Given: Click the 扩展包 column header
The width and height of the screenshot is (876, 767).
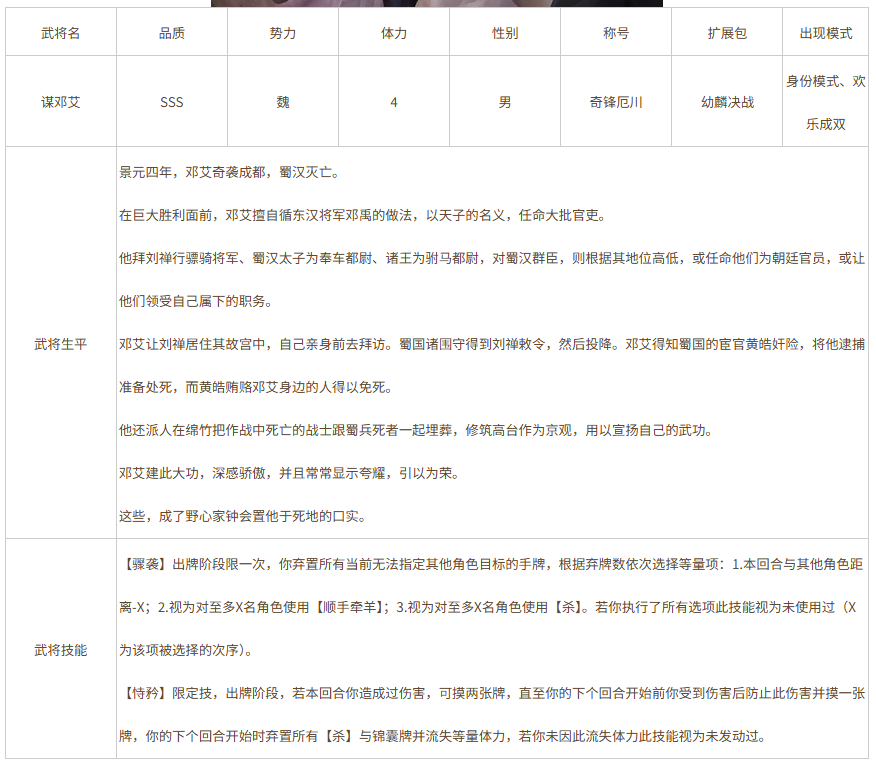Looking at the screenshot, I should [727, 33].
